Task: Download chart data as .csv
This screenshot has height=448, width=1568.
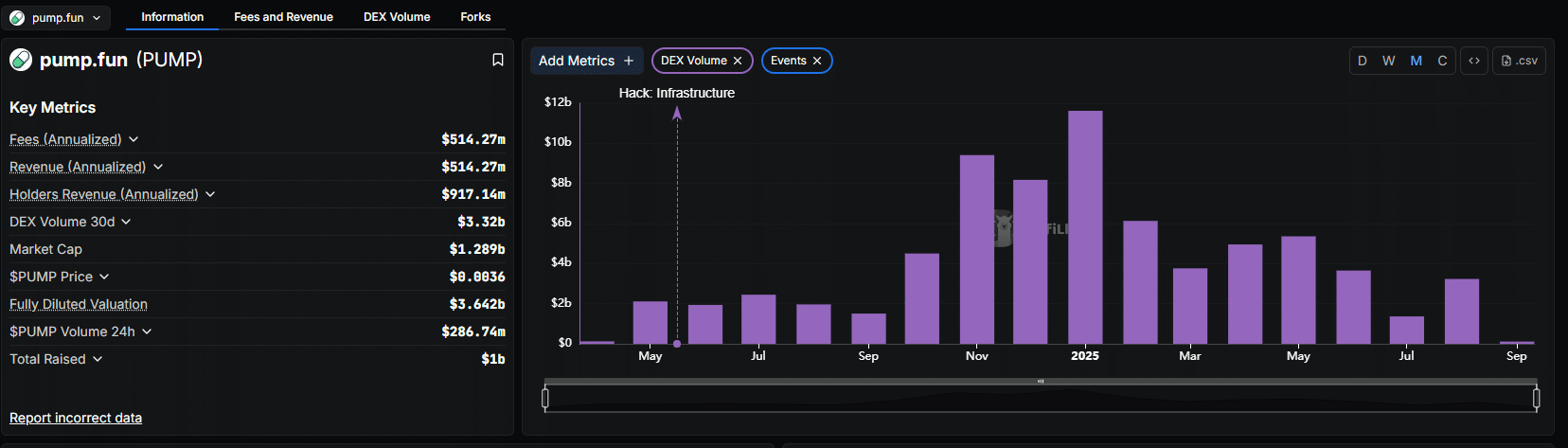Action: point(1519,61)
